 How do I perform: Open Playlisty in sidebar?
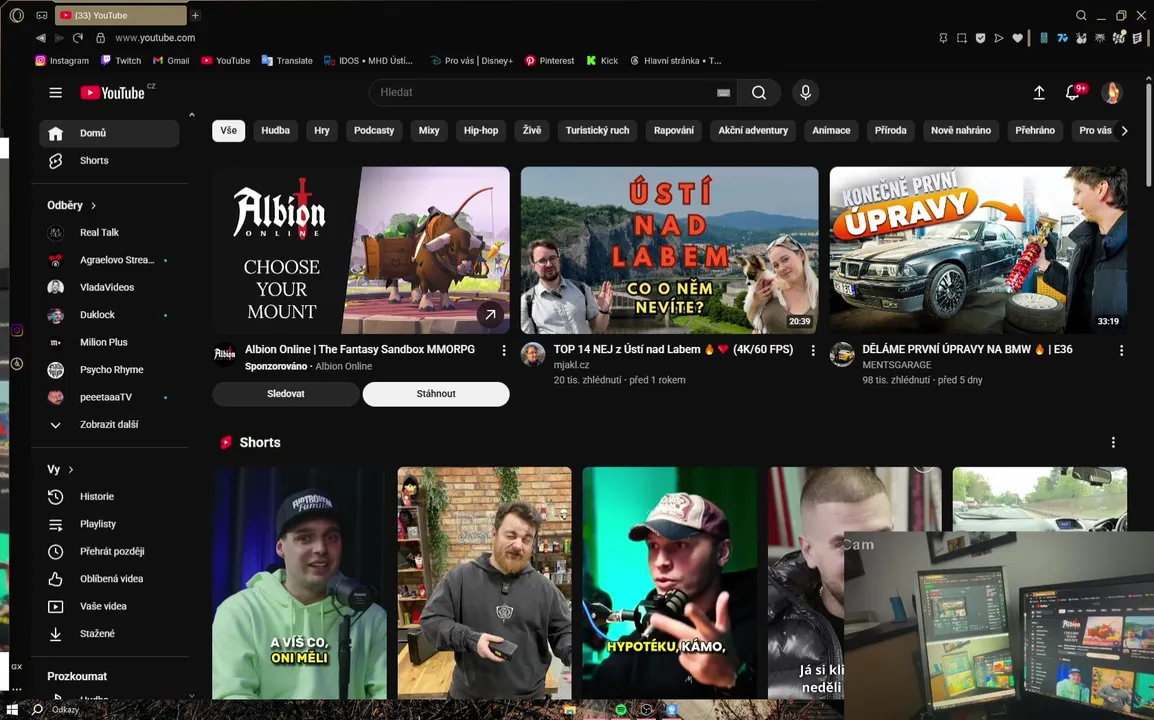click(109, 524)
